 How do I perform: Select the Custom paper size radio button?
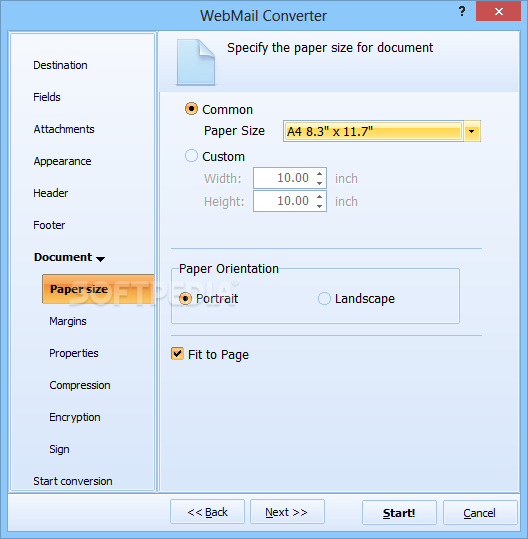tap(191, 156)
